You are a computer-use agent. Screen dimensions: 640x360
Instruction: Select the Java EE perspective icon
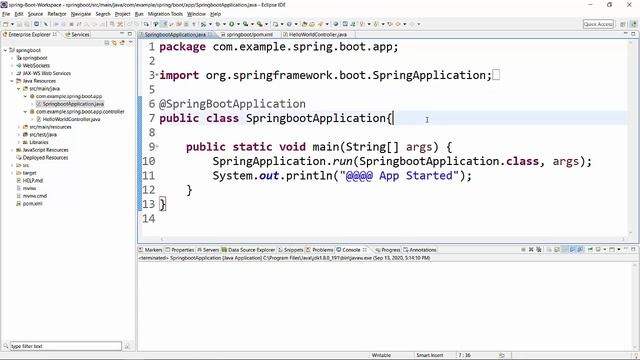coord(634,24)
